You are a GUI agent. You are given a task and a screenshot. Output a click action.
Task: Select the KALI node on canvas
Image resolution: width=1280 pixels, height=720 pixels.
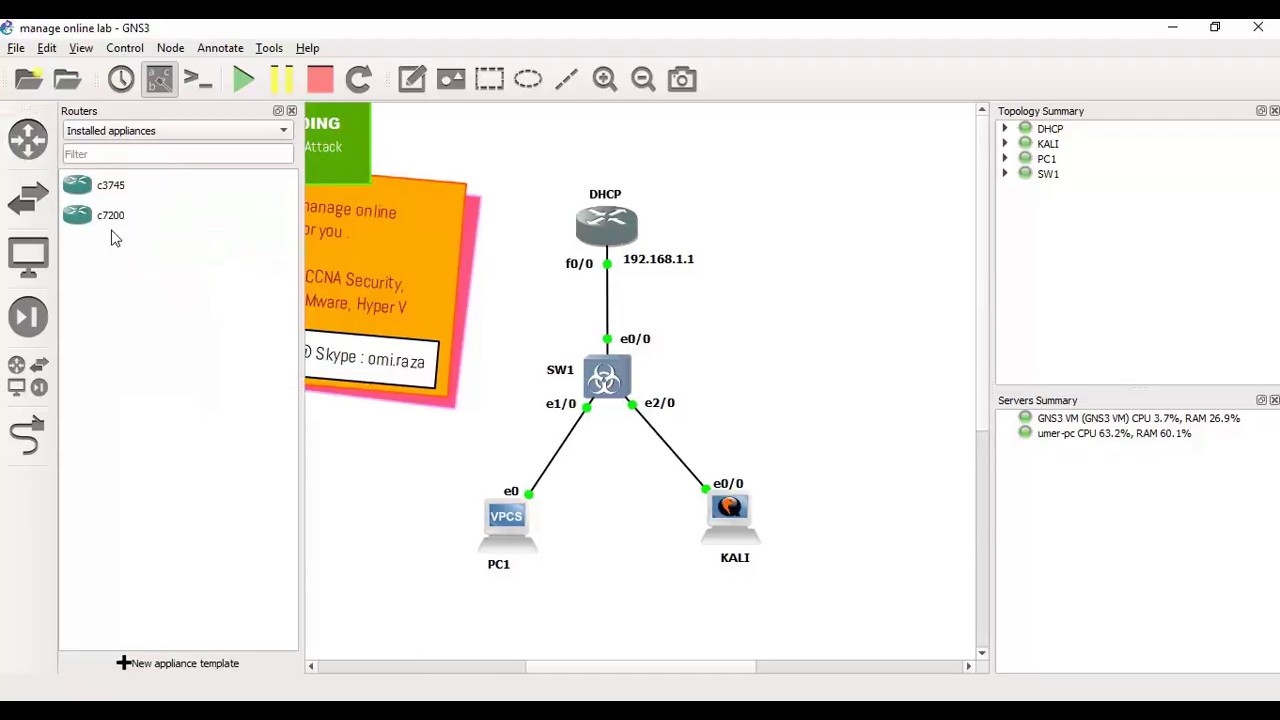click(x=729, y=518)
